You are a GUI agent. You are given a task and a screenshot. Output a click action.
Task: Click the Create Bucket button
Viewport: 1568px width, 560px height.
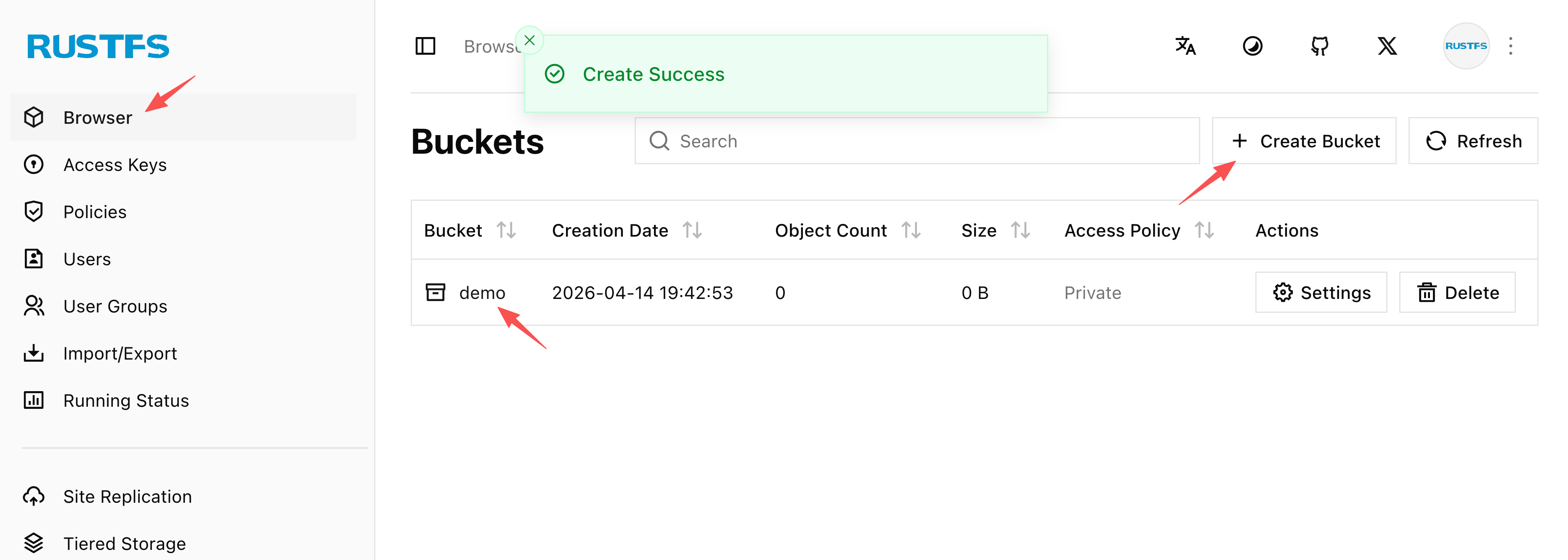point(1304,141)
